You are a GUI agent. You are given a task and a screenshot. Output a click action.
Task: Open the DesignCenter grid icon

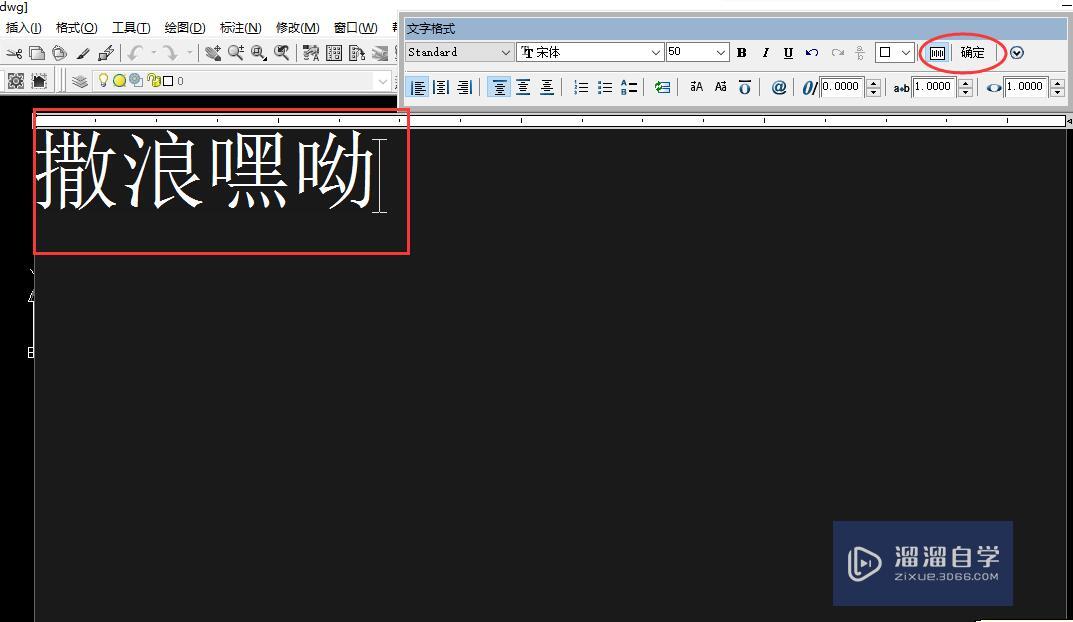334,53
